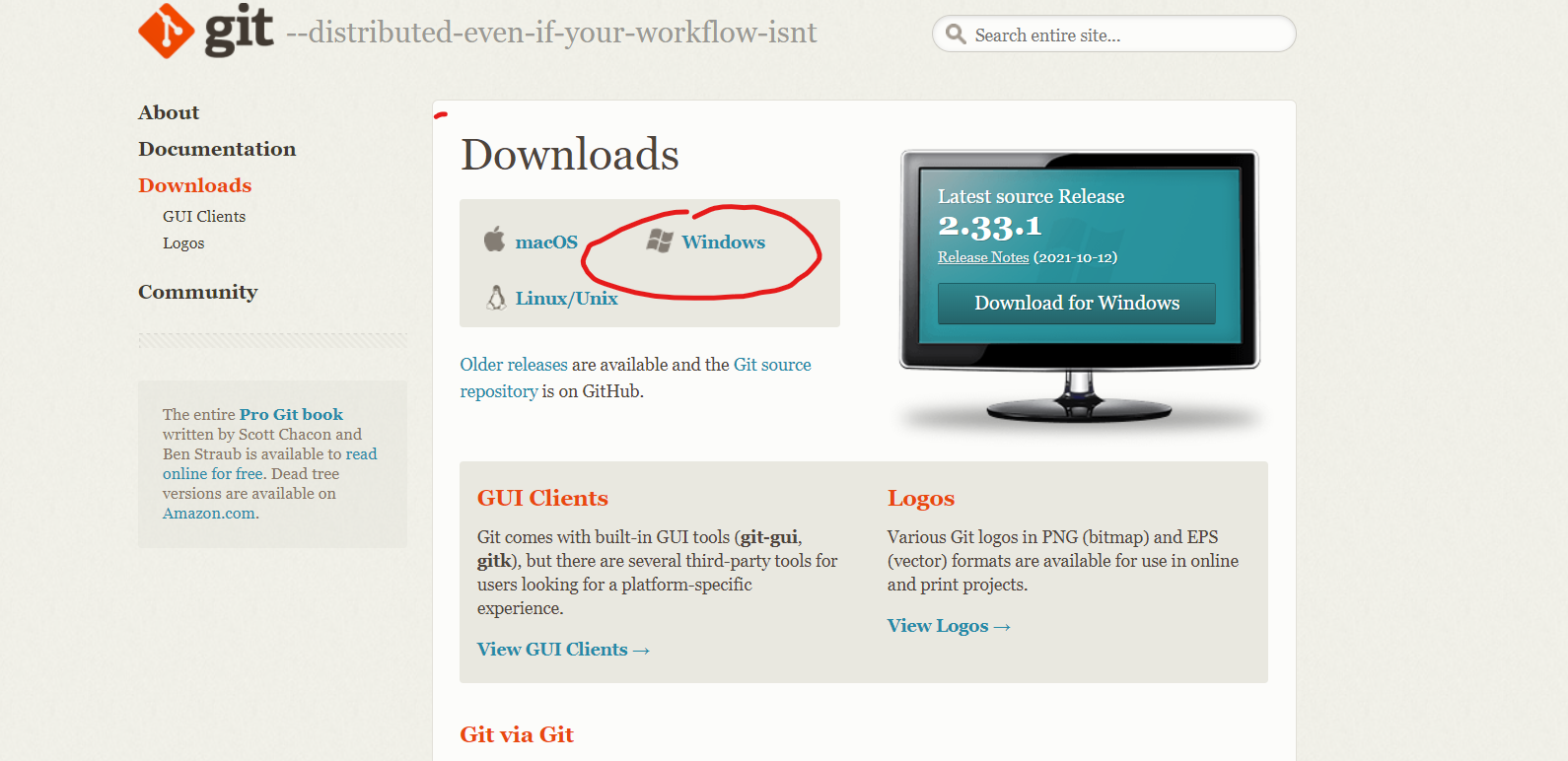1568x761 pixels.
Task: Click the Linux penguin icon
Action: pyautogui.click(x=497, y=298)
